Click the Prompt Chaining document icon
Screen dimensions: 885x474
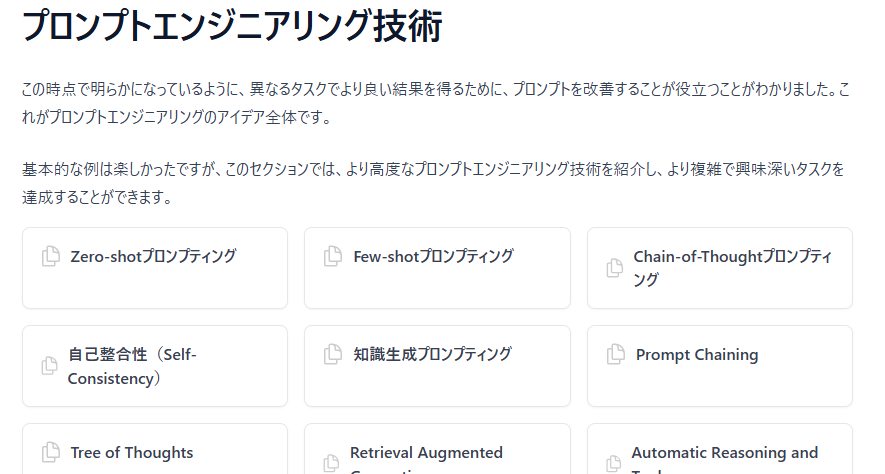pyautogui.click(x=615, y=355)
